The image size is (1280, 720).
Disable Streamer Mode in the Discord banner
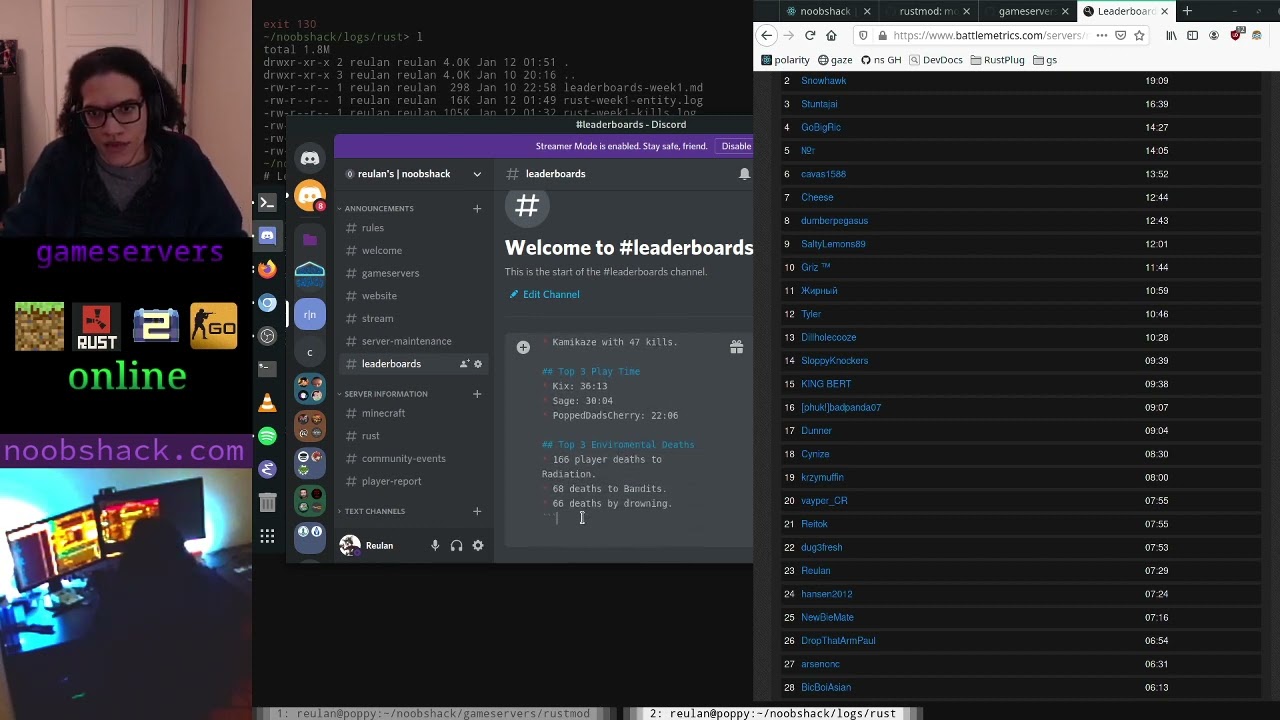(x=736, y=146)
